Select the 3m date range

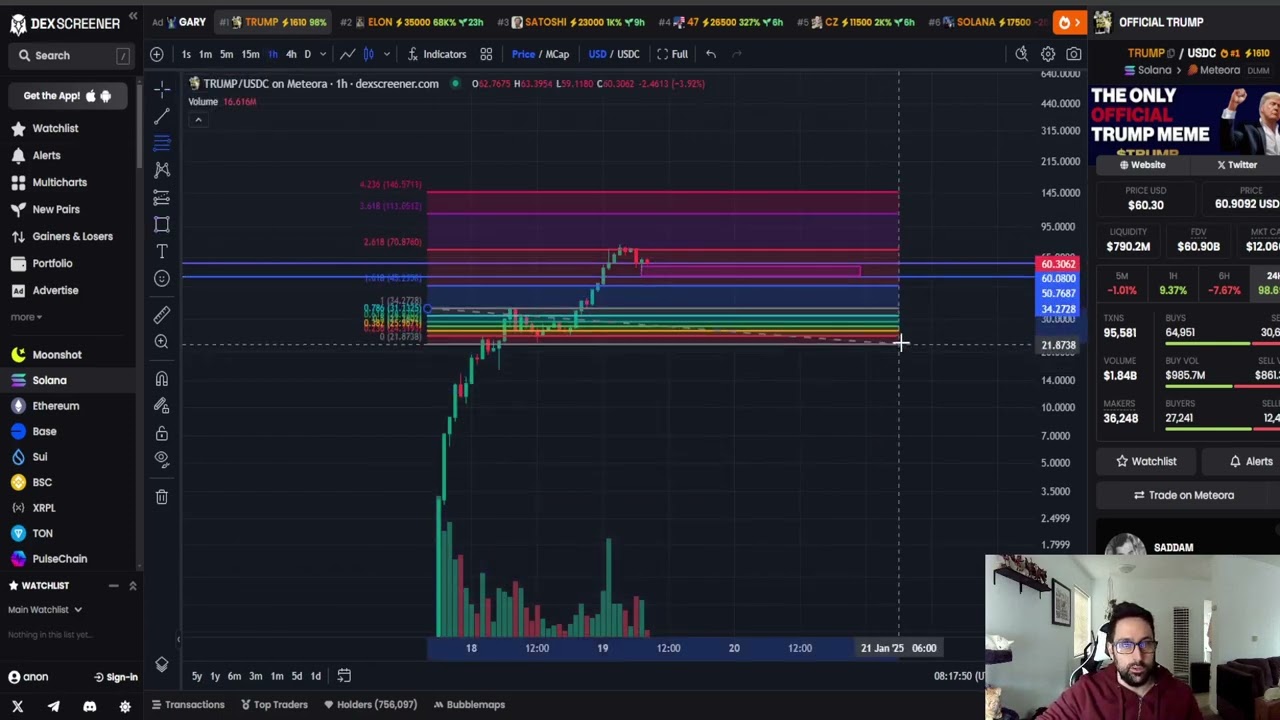pyautogui.click(x=255, y=676)
